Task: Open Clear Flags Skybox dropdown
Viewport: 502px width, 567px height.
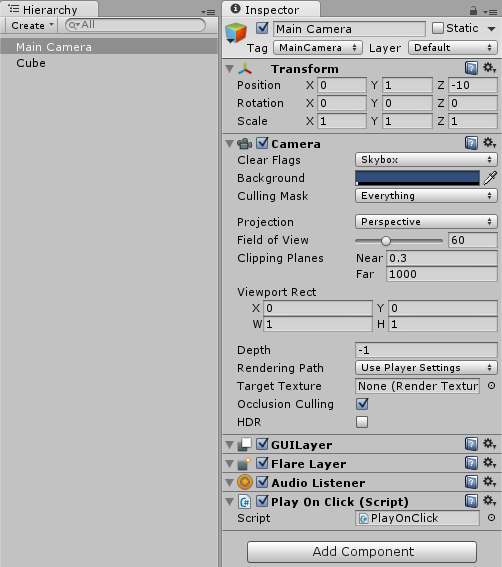Action: [x=426, y=159]
